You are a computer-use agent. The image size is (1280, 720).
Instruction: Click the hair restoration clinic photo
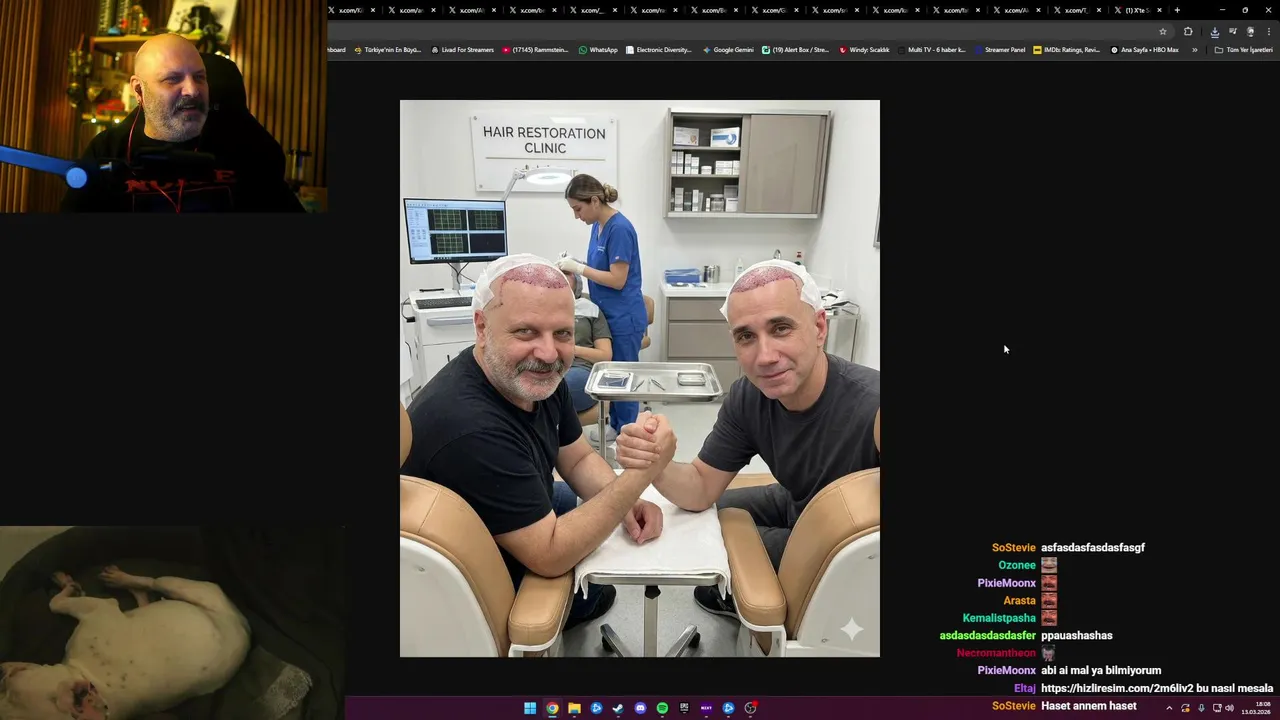click(640, 378)
